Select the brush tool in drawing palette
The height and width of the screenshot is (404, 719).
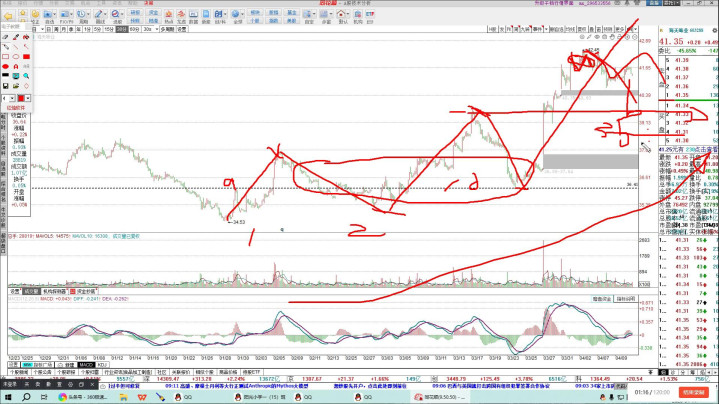pos(16,37)
